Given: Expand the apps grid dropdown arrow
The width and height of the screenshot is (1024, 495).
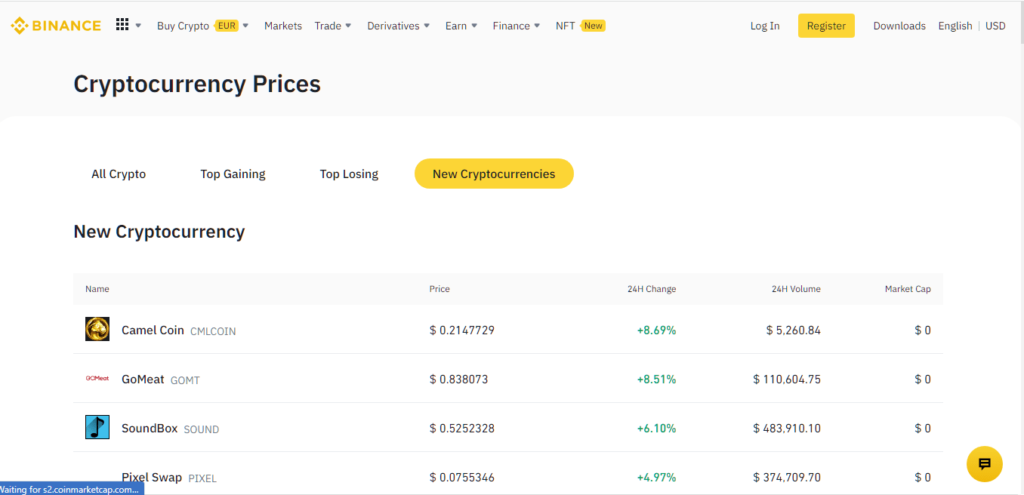Looking at the screenshot, I should point(138,26).
